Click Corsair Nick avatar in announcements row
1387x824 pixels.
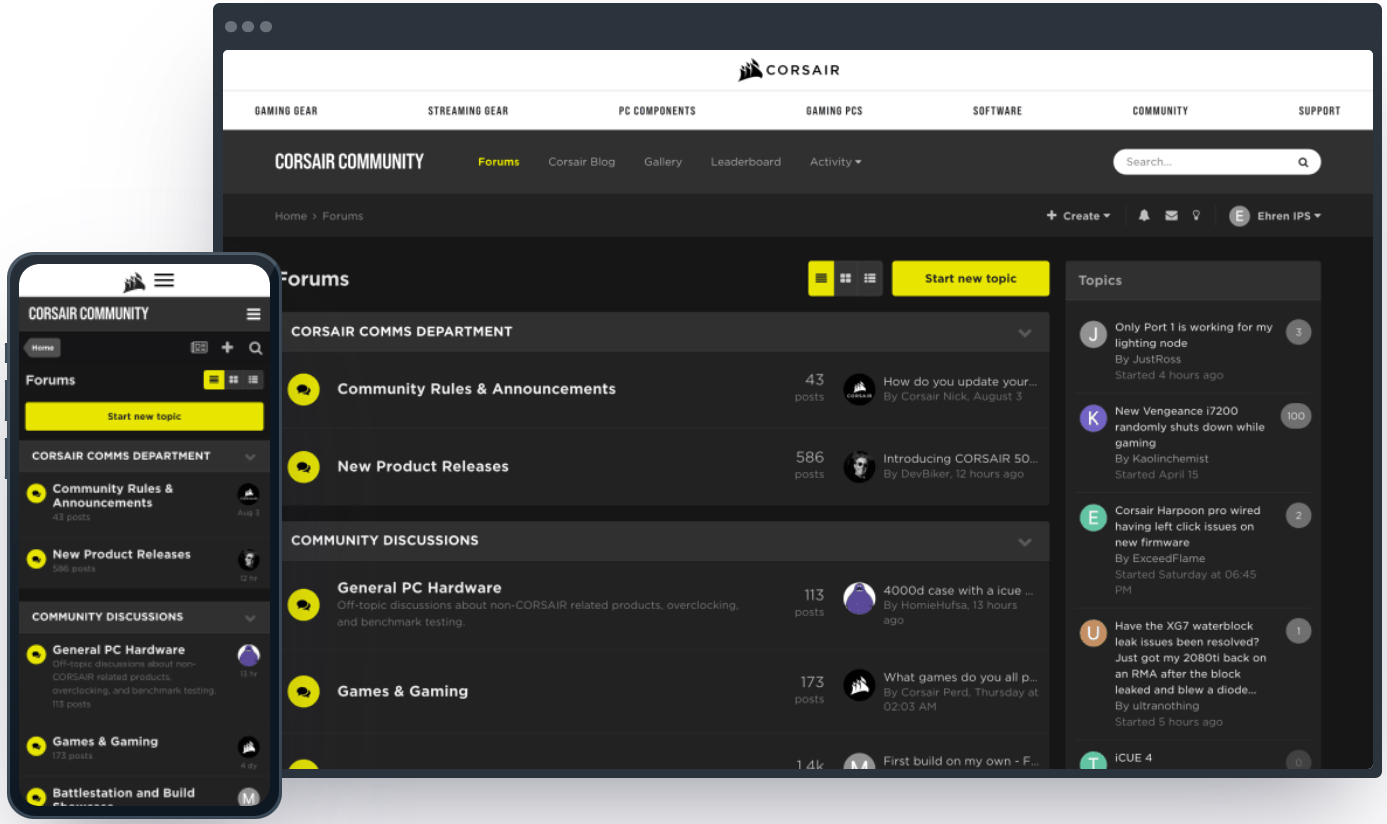click(860, 389)
